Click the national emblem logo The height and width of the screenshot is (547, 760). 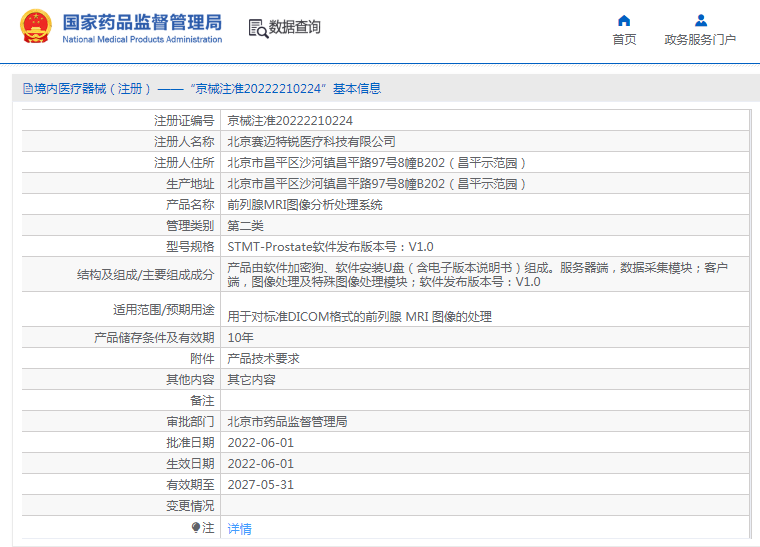click(x=36, y=26)
